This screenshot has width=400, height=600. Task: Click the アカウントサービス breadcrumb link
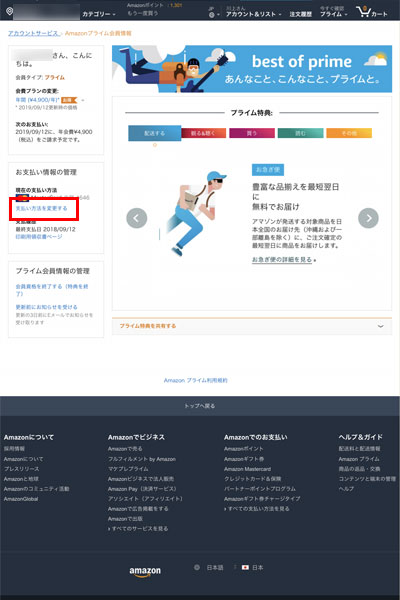point(34,33)
